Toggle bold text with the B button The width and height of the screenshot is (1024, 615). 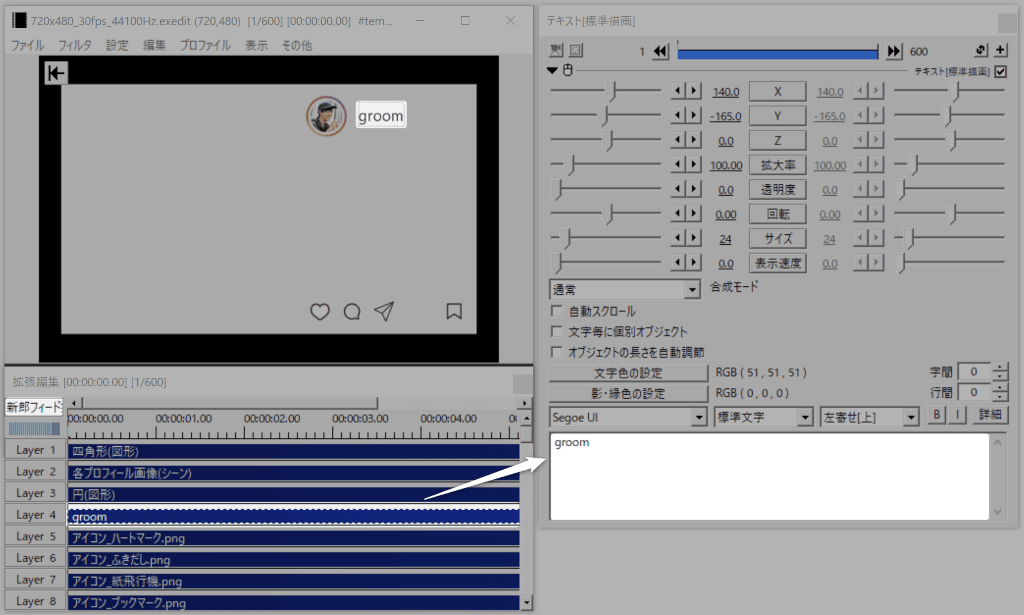click(x=937, y=415)
